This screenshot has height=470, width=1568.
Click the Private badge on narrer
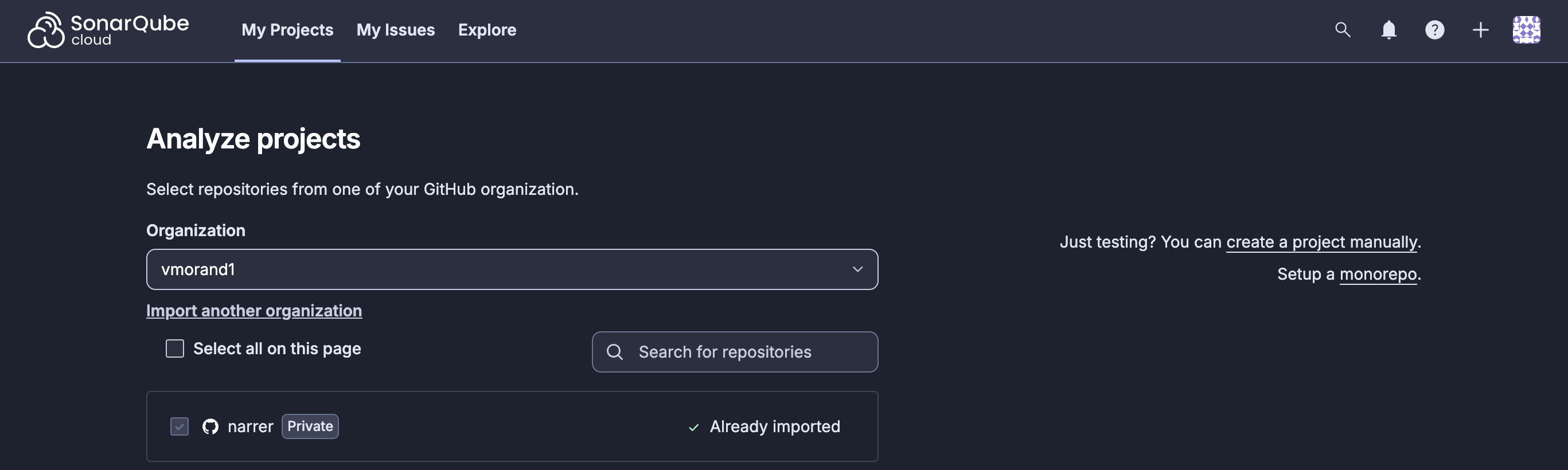click(x=310, y=427)
